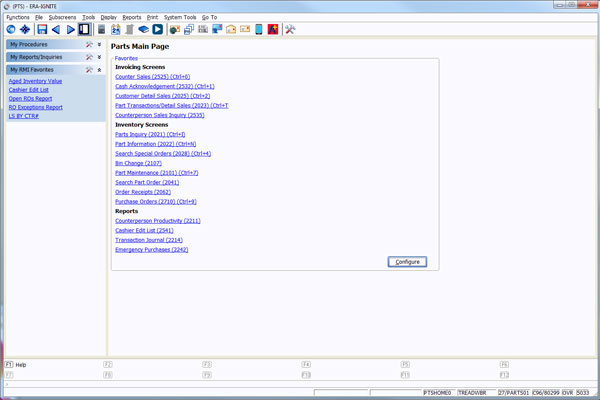600x400 pixels.
Task: Click the blue left arrow Back icon
Action: (x=56, y=30)
